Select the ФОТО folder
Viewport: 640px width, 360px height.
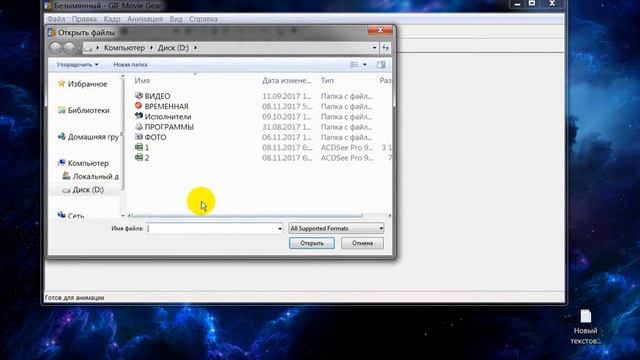point(156,137)
